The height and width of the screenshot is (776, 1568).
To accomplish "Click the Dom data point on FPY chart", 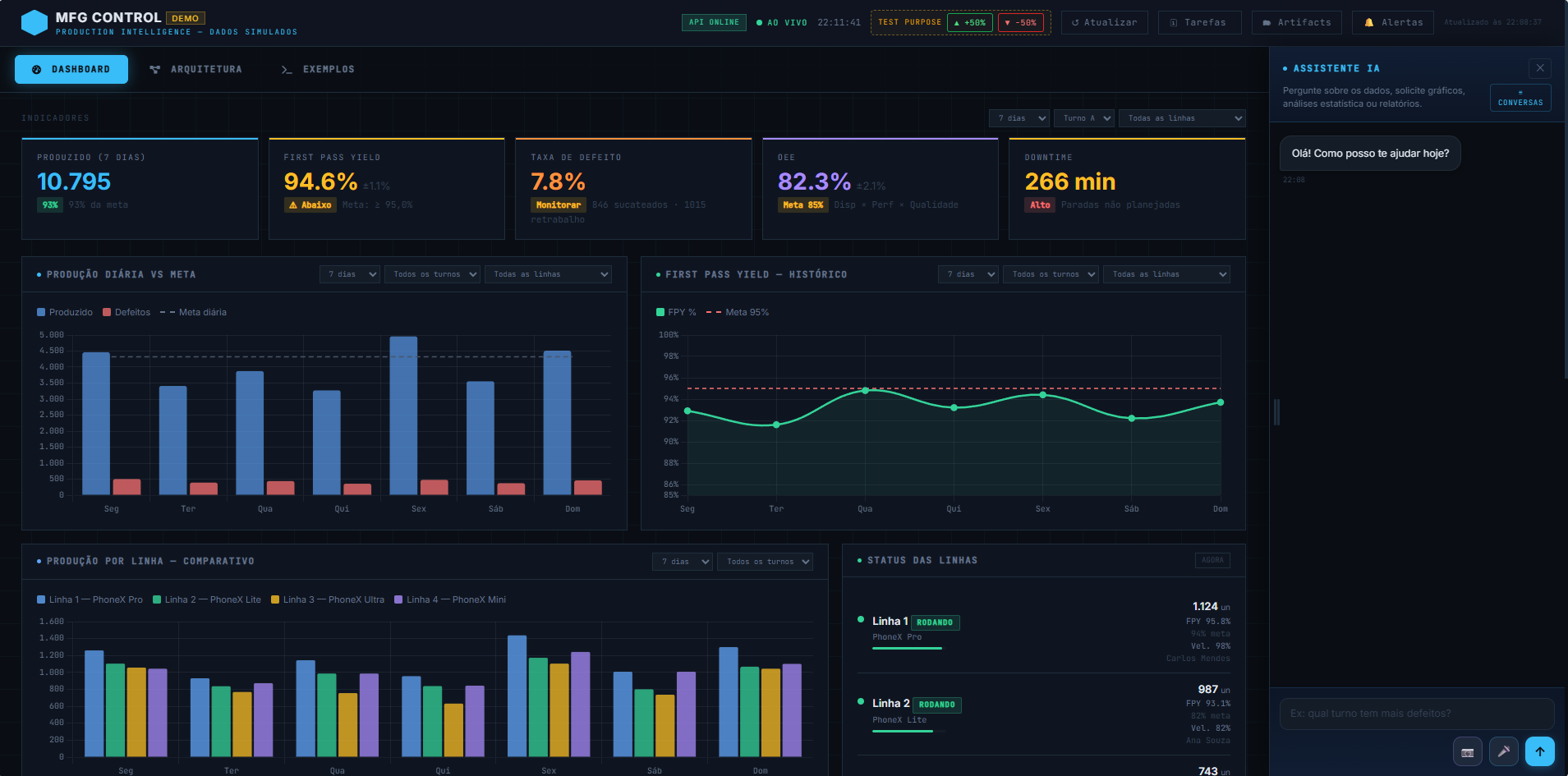I will coord(1221,402).
